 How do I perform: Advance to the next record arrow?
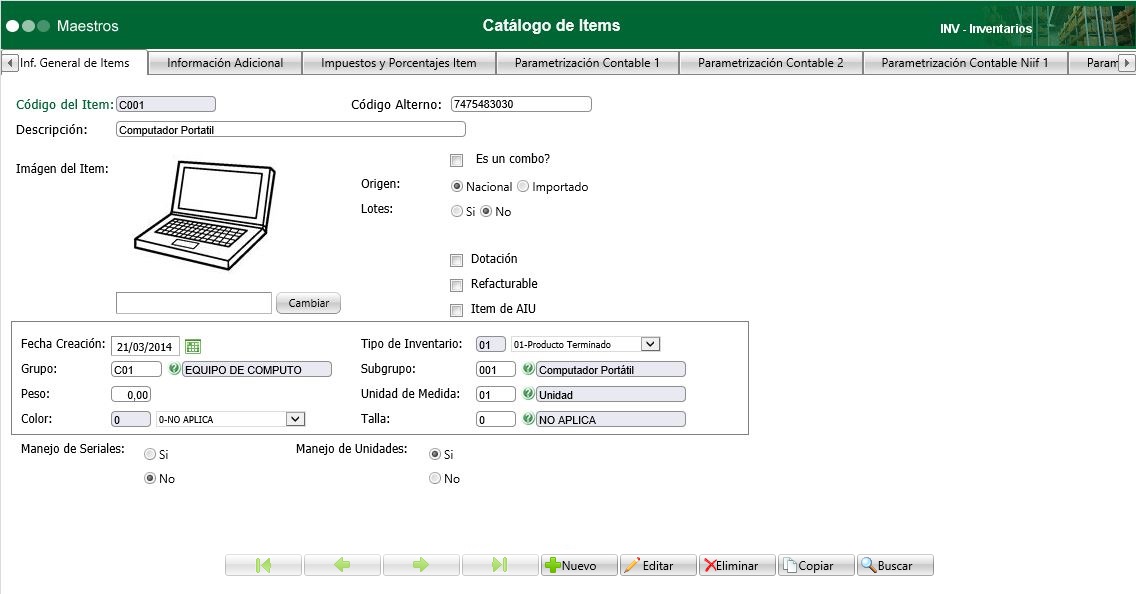pos(421,565)
